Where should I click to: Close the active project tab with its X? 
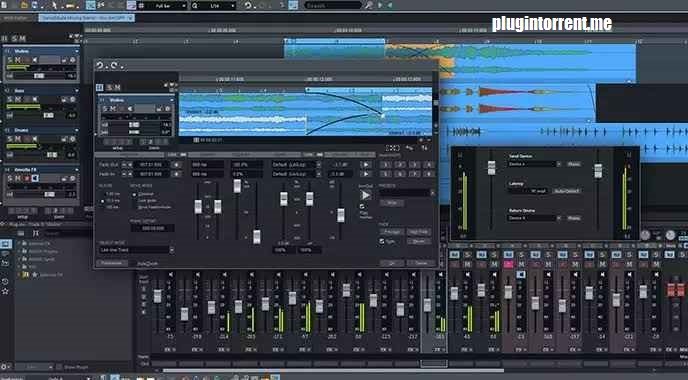coord(131,18)
